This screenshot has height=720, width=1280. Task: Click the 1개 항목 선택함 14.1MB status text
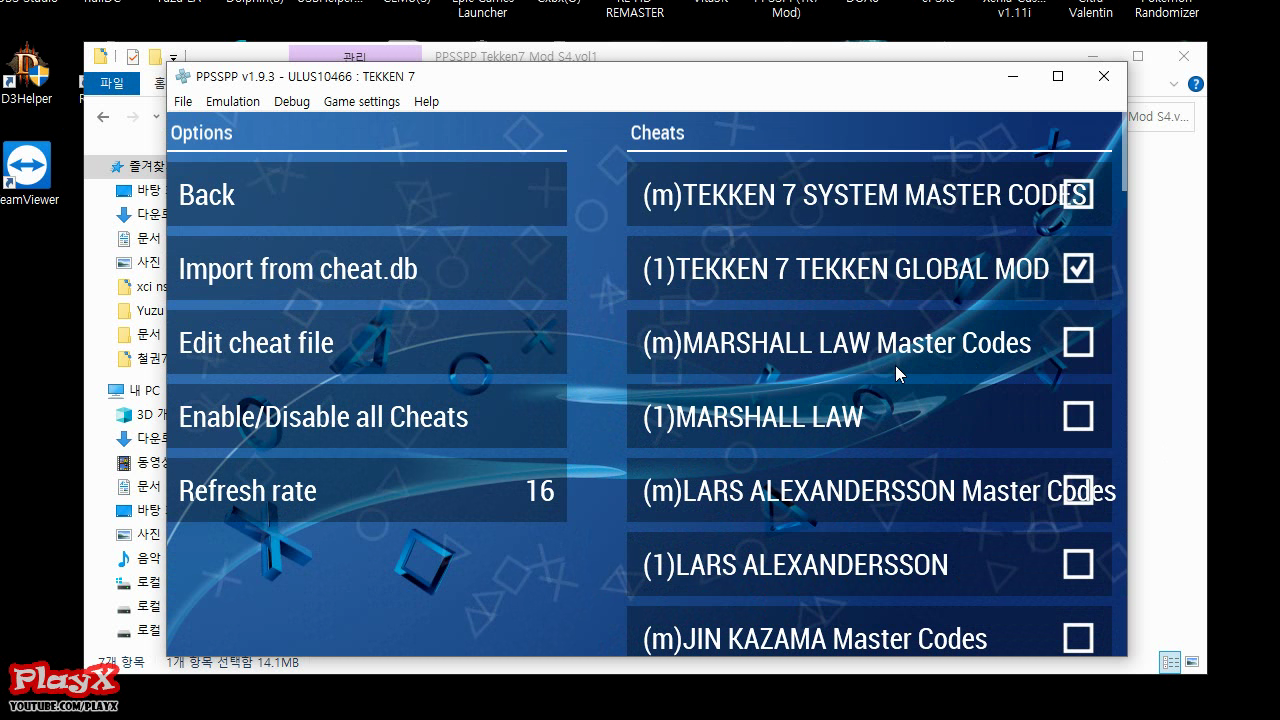233,662
